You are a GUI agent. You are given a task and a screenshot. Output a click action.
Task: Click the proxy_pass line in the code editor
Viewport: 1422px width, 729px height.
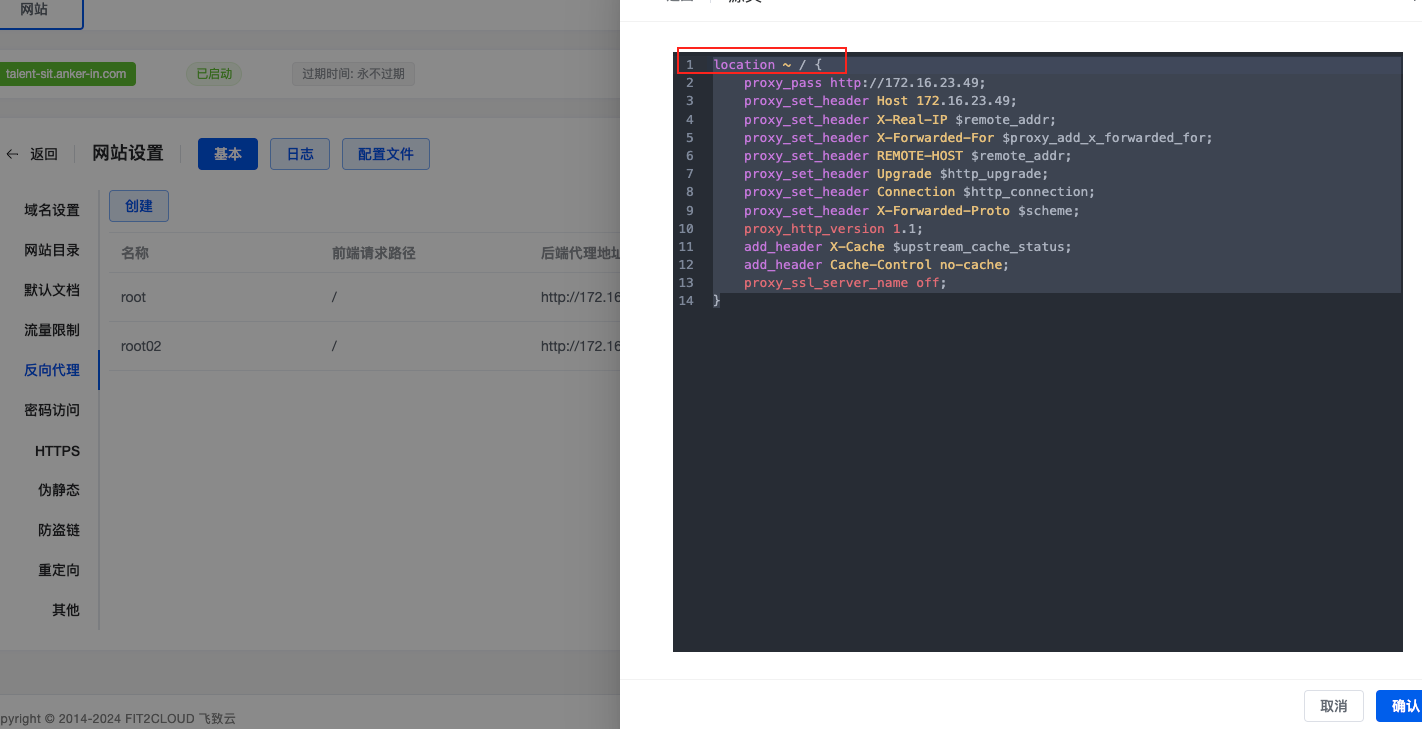(864, 83)
